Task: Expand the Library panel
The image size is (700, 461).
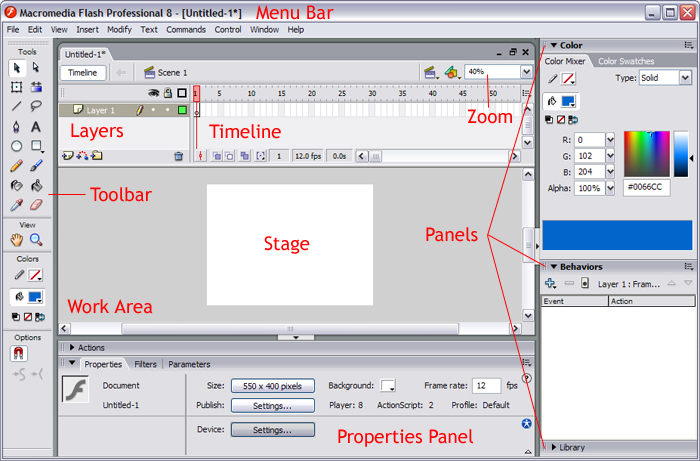Action: click(x=573, y=447)
